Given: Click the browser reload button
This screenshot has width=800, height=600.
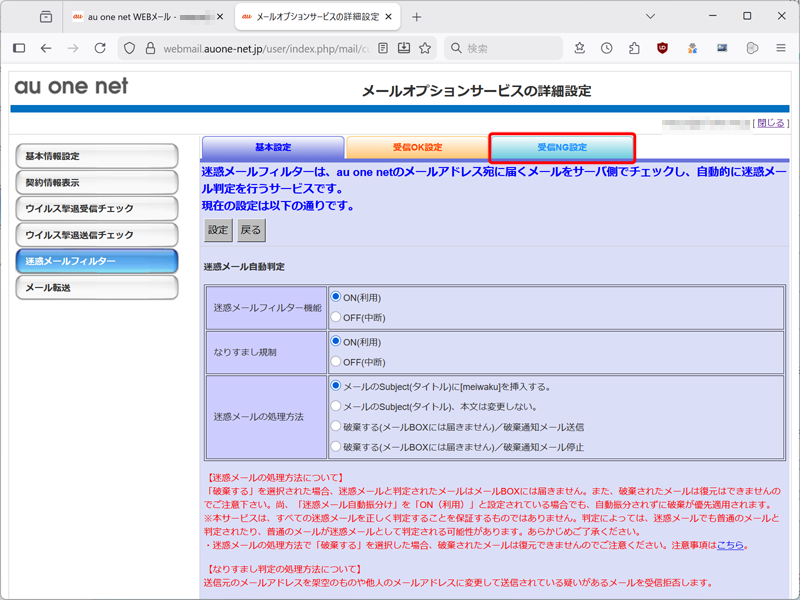Looking at the screenshot, I should tap(100, 48).
